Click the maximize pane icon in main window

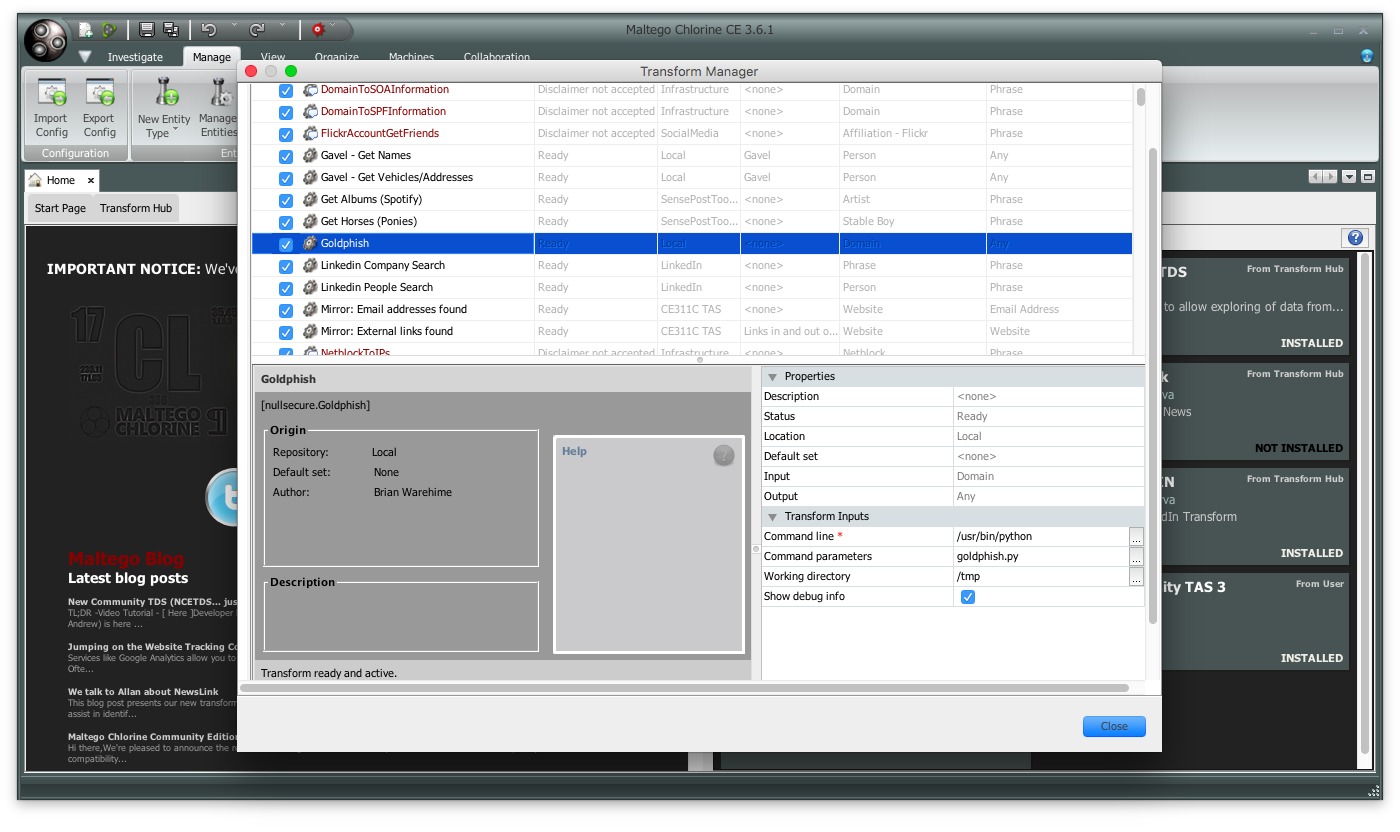click(1368, 177)
